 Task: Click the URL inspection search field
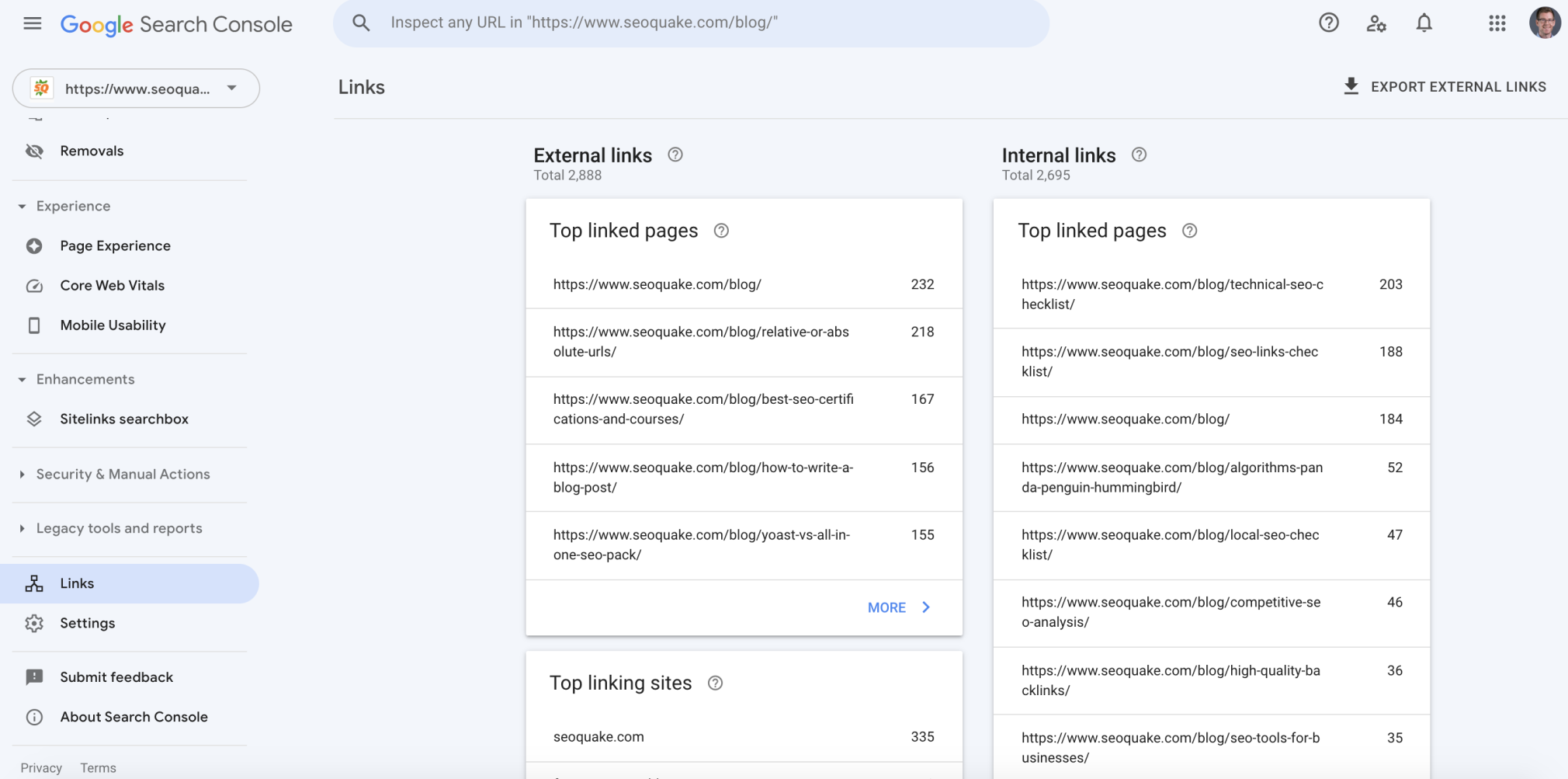click(x=691, y=23)
